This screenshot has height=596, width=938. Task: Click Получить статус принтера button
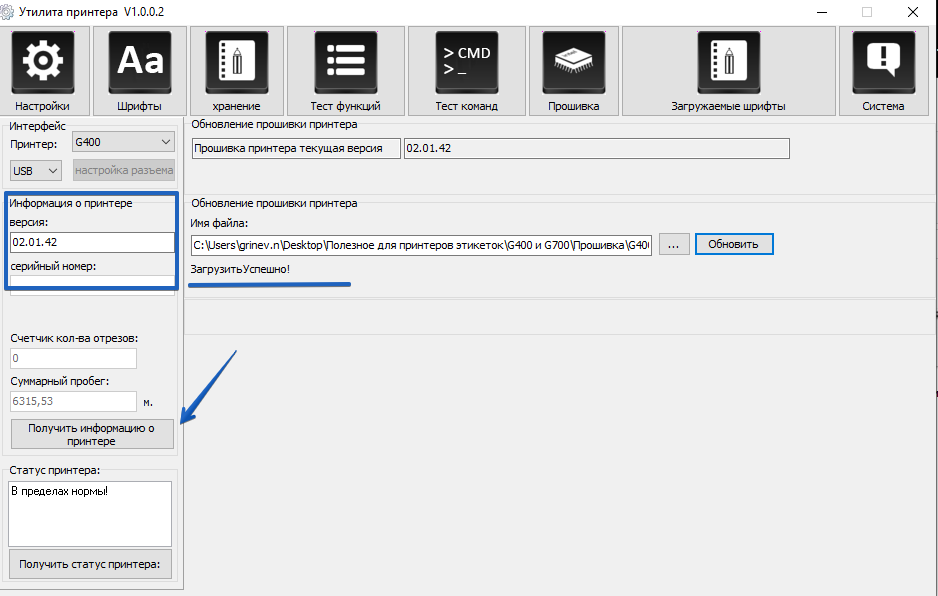[x=90, y=564]
